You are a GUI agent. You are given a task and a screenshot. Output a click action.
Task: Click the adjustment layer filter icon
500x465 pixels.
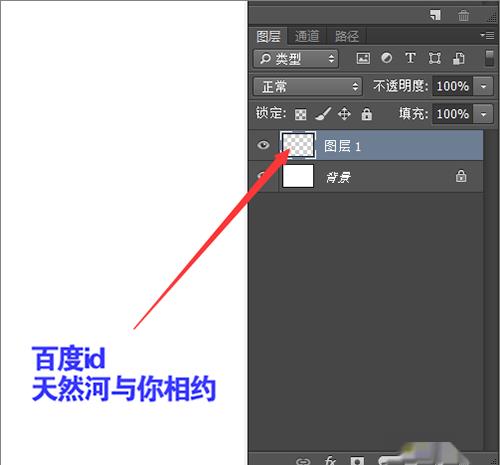tap(387, 58)
